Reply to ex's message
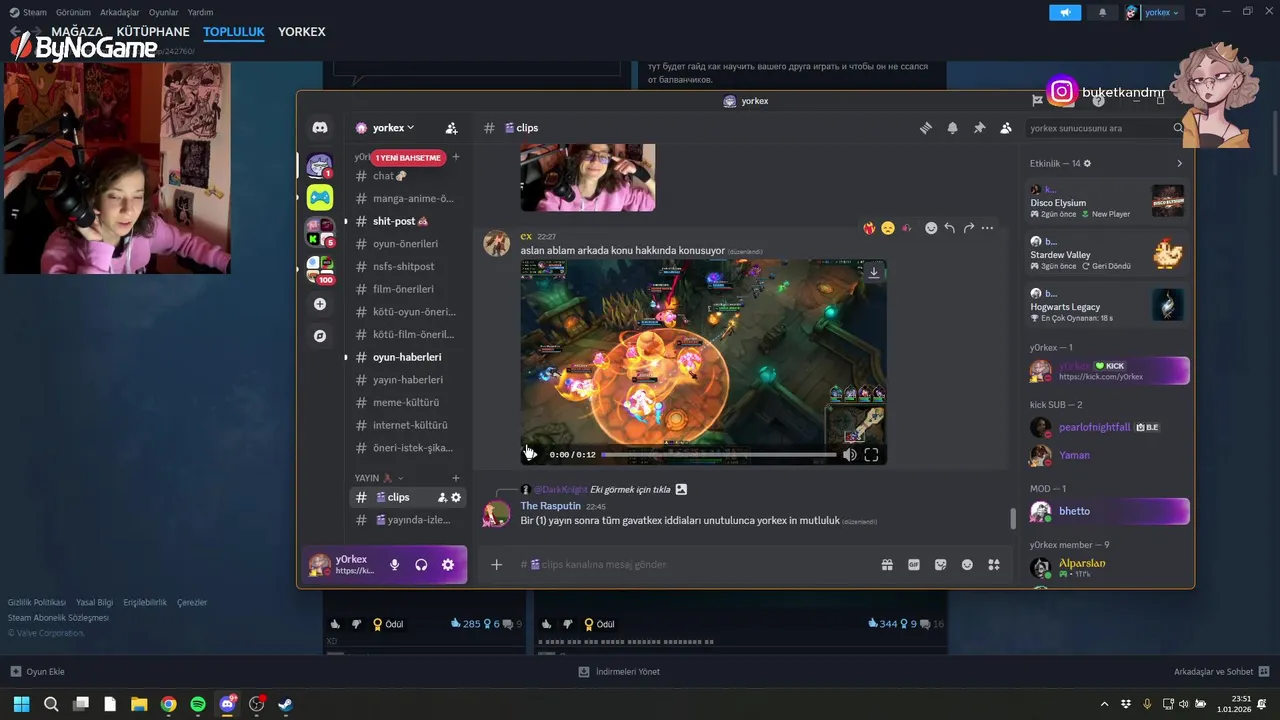The image size is (1280, 720). [x=950, y=228]
